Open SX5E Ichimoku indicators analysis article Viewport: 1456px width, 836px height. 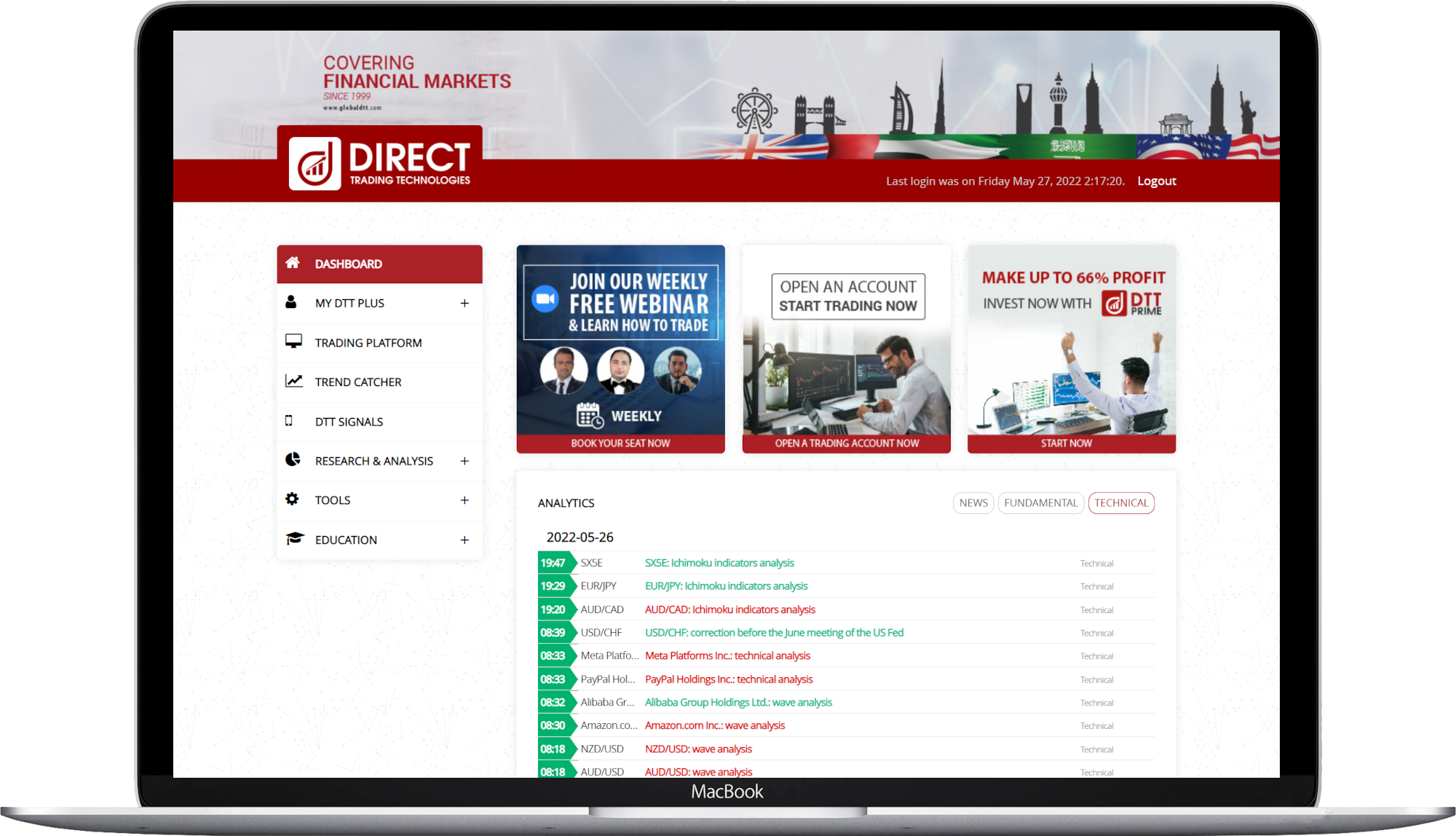pyautogui.click(x=719, y=563)
